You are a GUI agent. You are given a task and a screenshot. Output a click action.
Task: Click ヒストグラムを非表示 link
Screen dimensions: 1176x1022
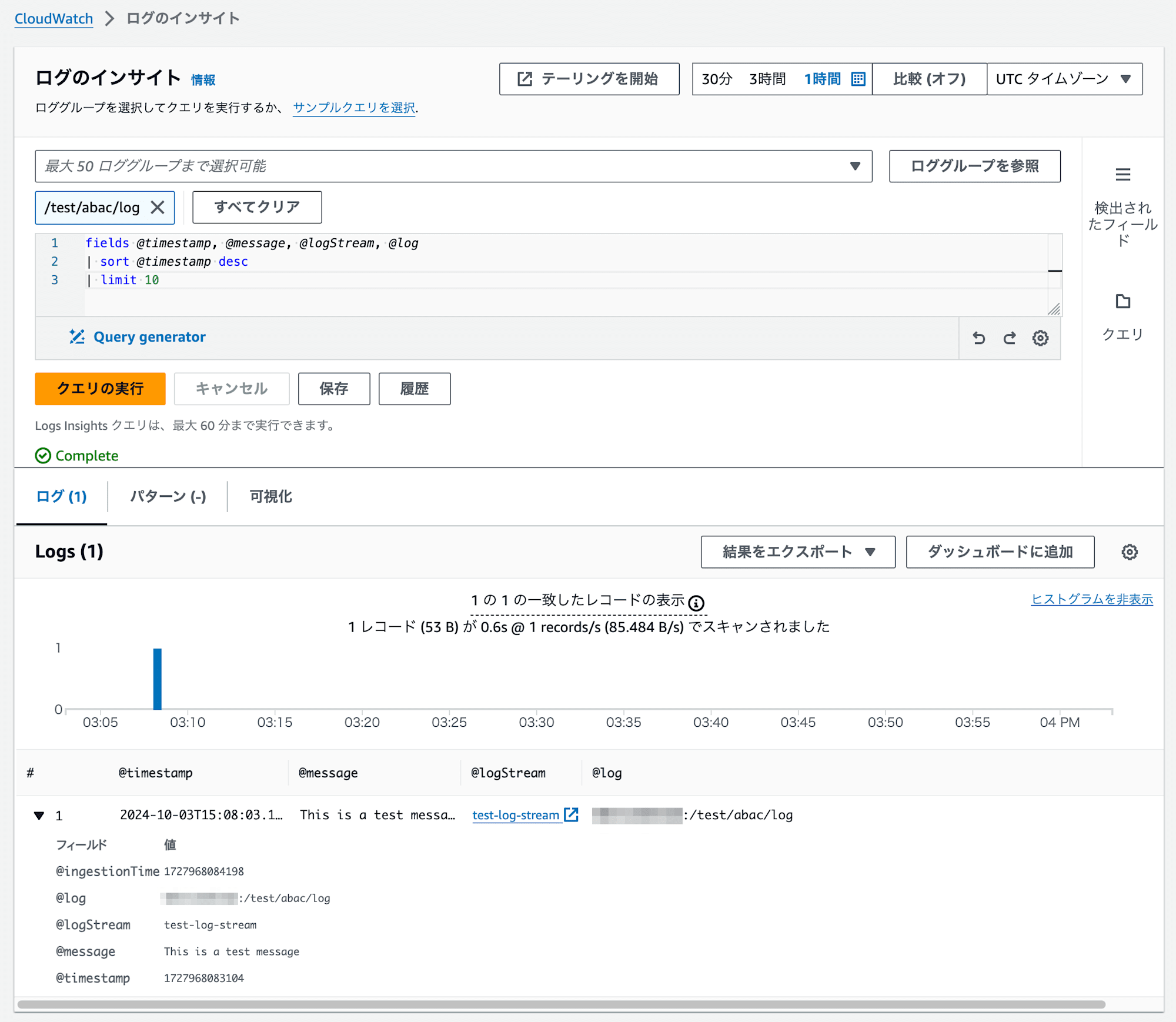[1092, 599]
